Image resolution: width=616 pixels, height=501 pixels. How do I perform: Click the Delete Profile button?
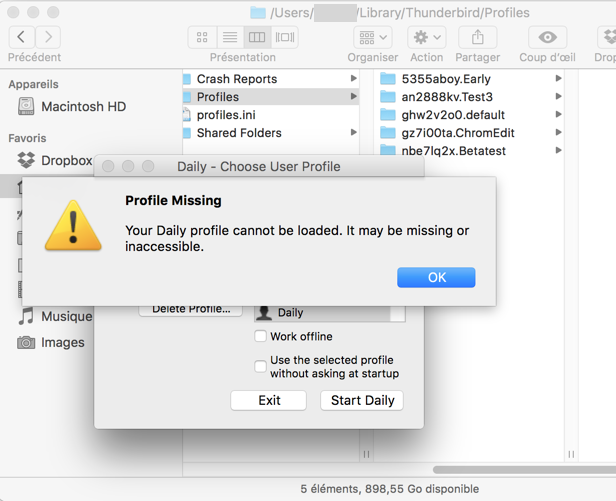(x=191, y=310)
